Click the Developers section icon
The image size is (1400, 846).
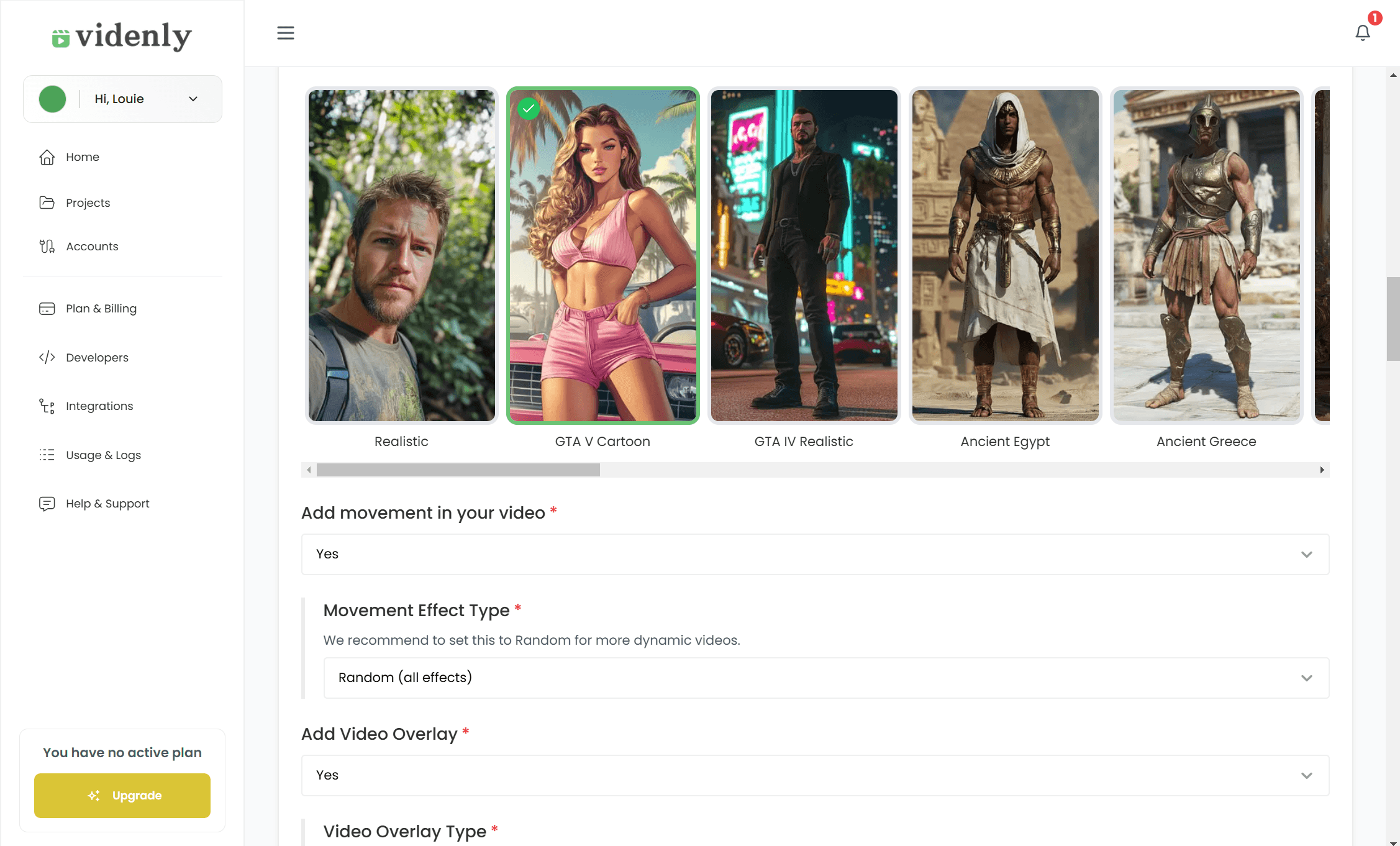(46, 357)
